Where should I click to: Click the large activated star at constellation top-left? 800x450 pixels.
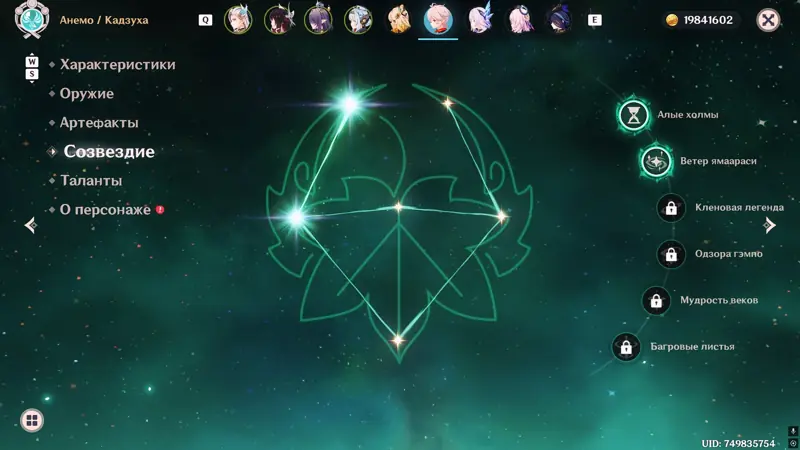(350, 104)
